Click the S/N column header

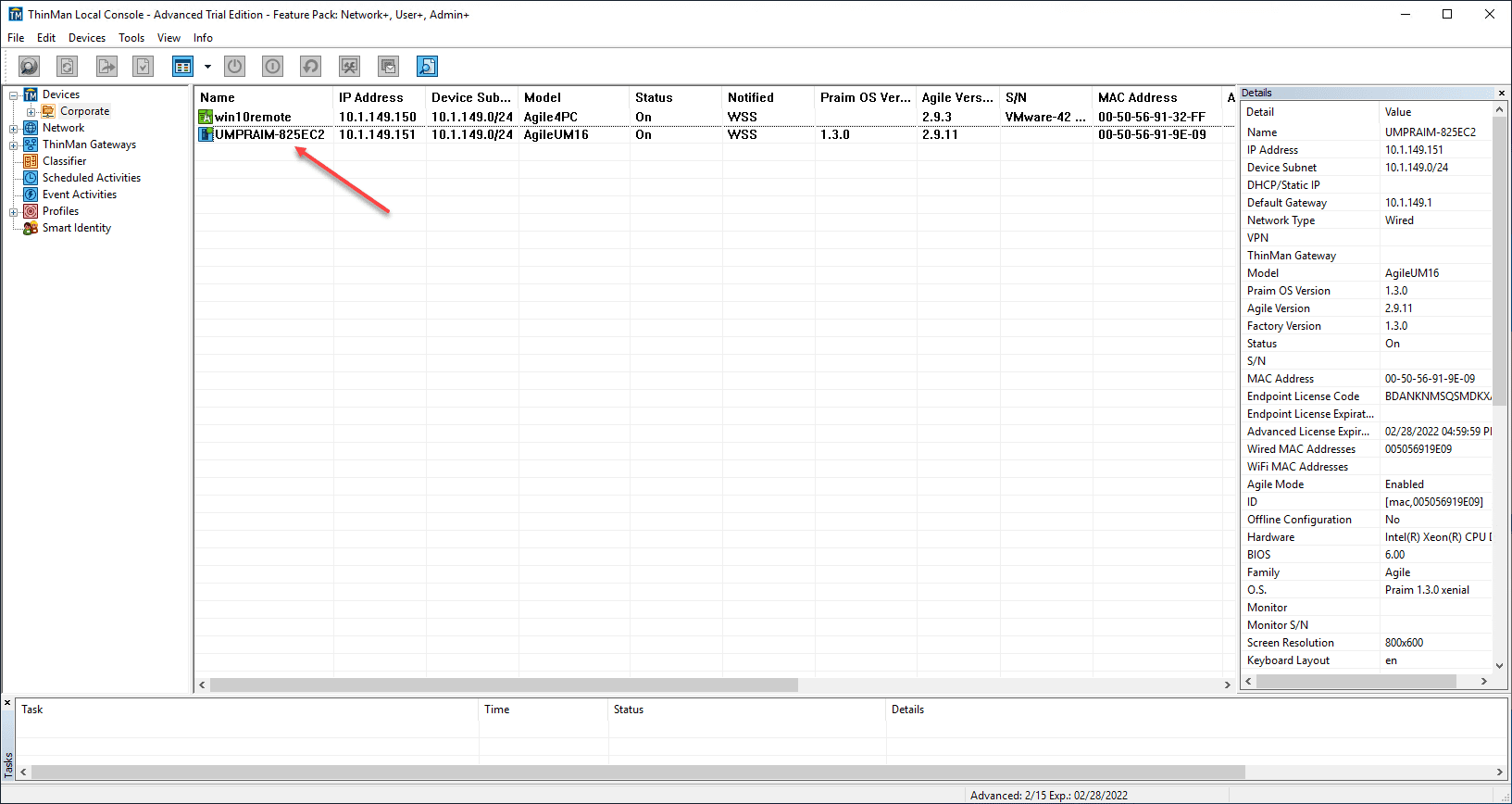1046,97
